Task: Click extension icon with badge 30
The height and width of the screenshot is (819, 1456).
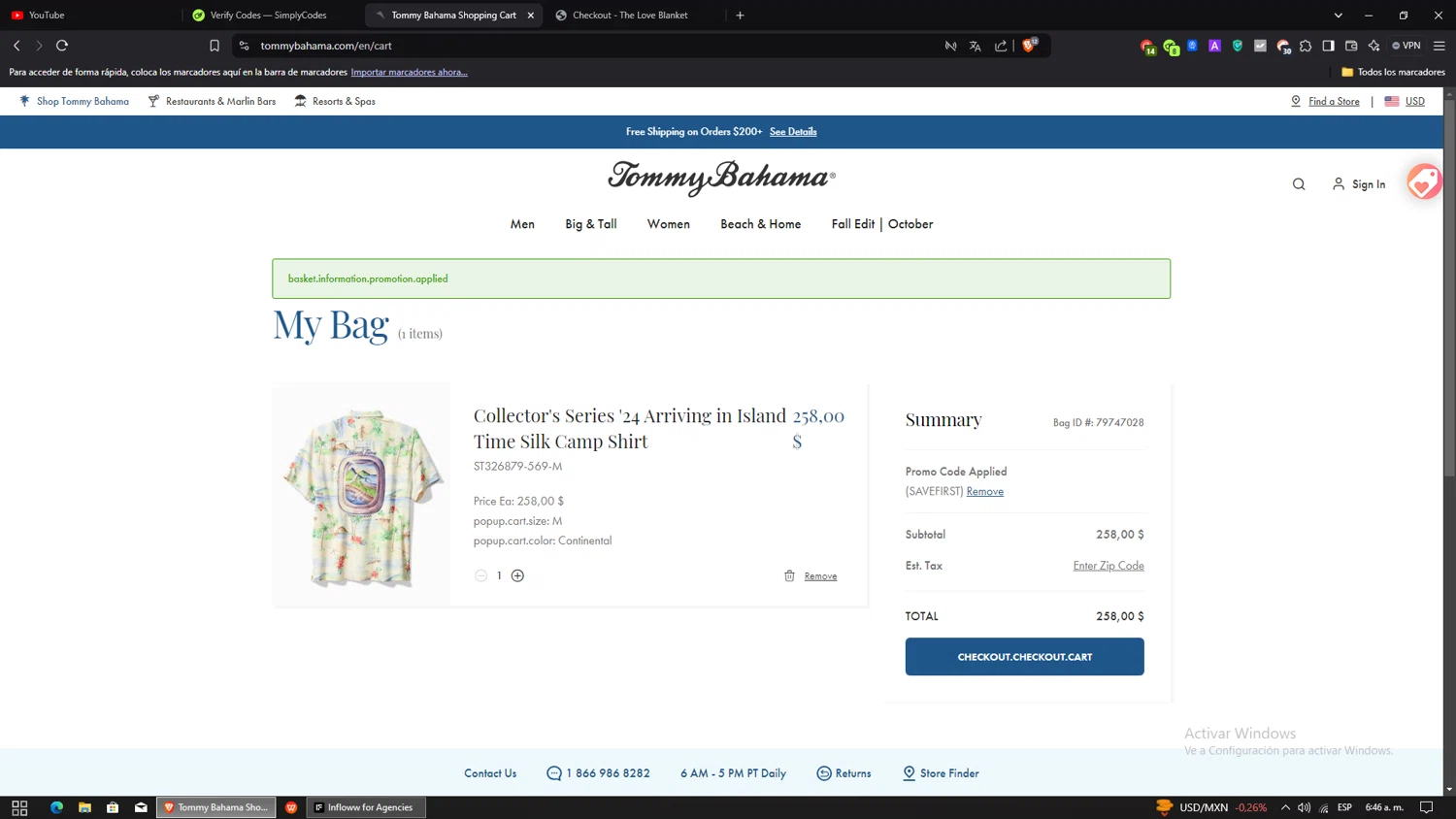Action: [x=1283, y=47]
